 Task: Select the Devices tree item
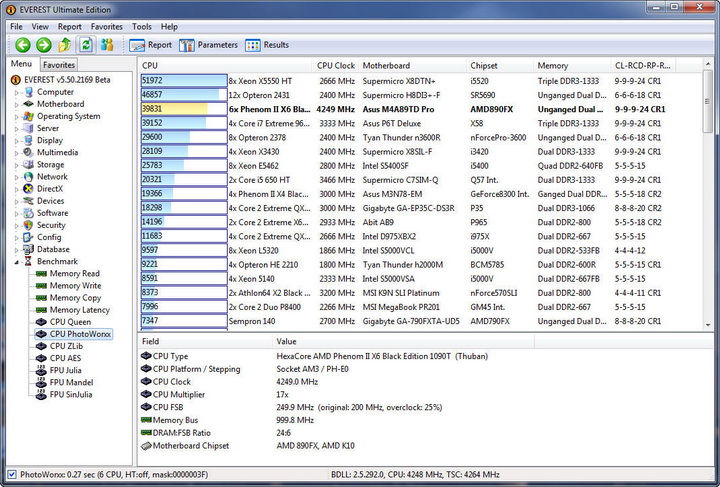pyautogui.click(x=51, y=201)
